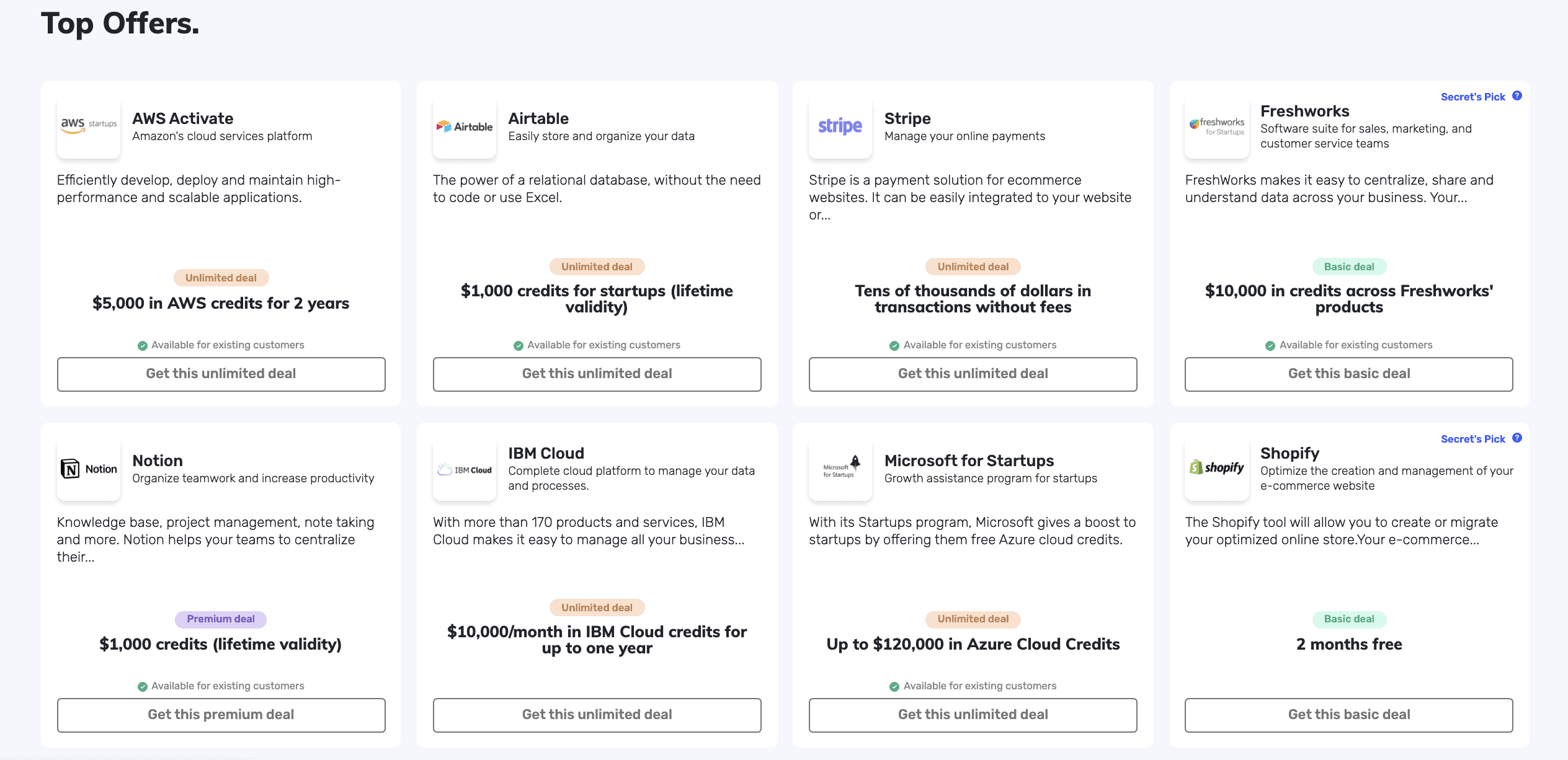Image resolution: width=1568 pixels, height=760 pixels.
Task: Get the Freshworks basic deal
Action: click(x=1348, y=374)
